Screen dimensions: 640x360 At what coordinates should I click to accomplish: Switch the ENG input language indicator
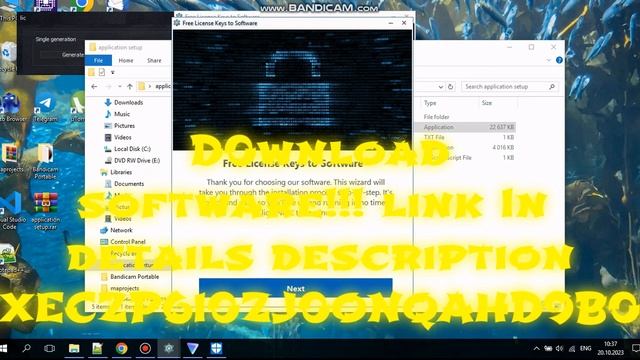click(586, 348)
